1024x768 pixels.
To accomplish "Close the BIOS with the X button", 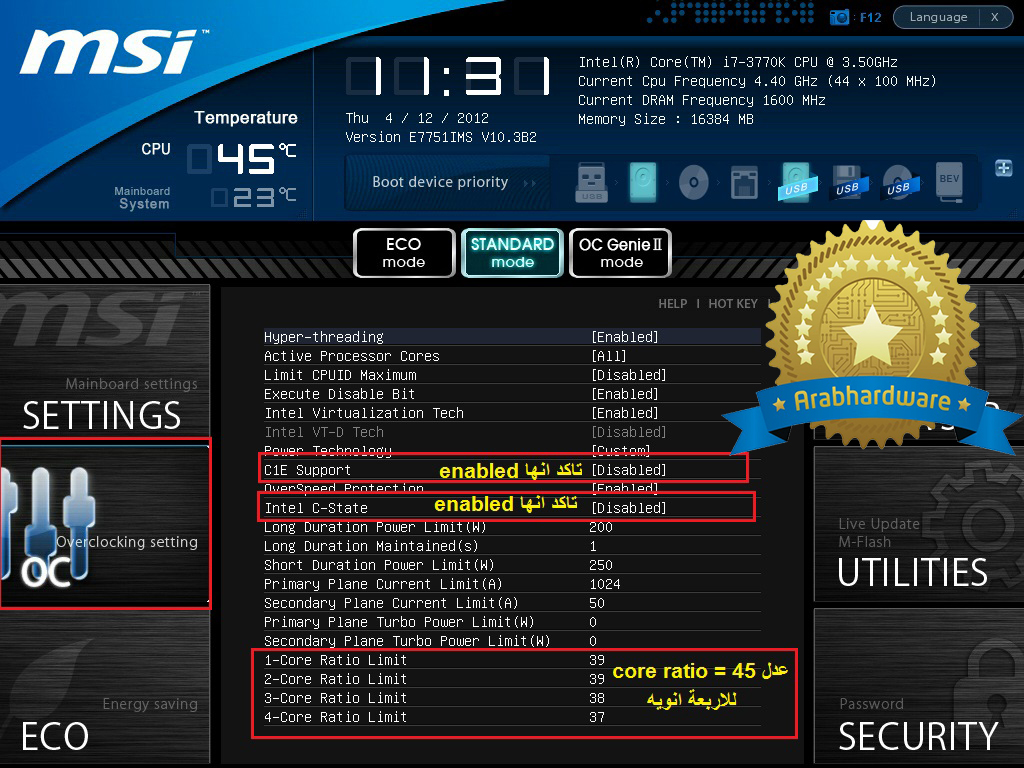I will pyautogui.click(x=995, y=17).
